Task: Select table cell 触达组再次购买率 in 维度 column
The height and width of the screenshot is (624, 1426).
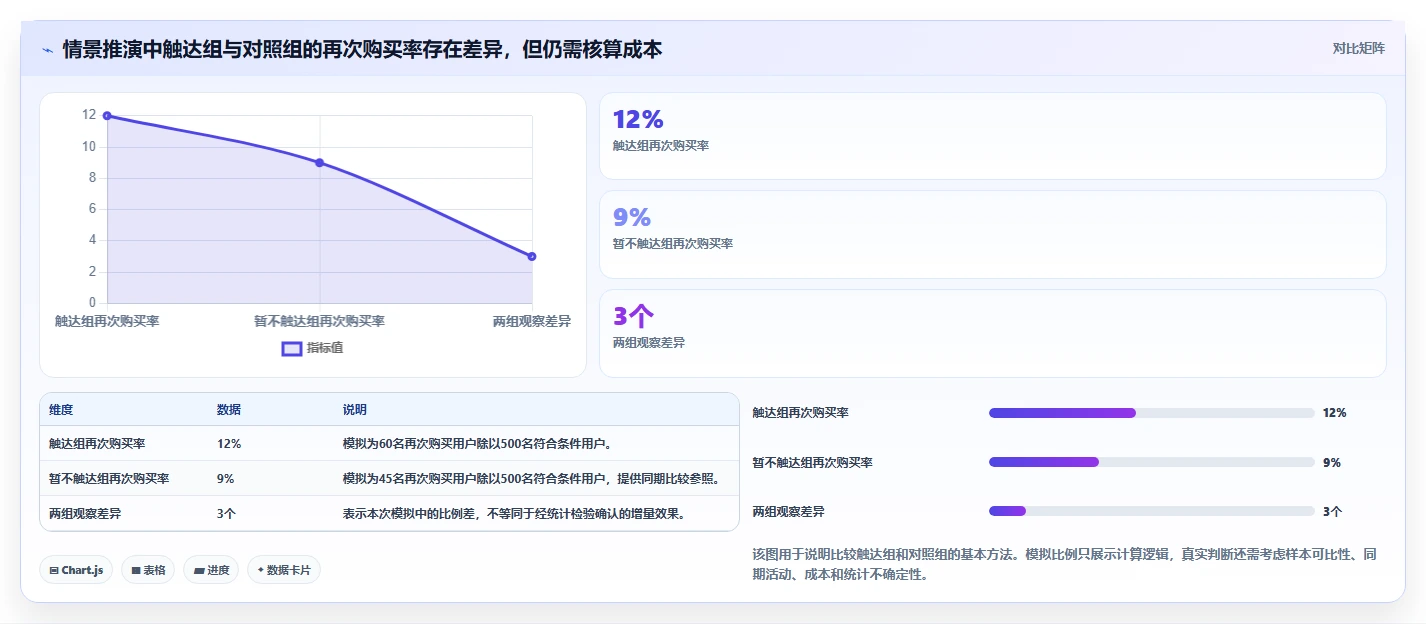Action: (97, 443)
